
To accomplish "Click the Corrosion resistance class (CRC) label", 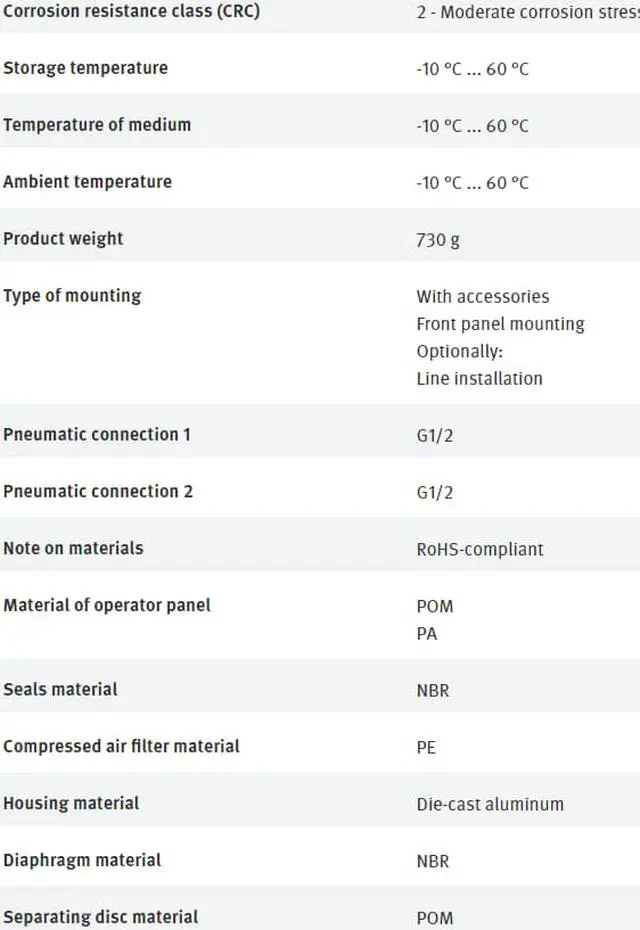I will point(131,13).
